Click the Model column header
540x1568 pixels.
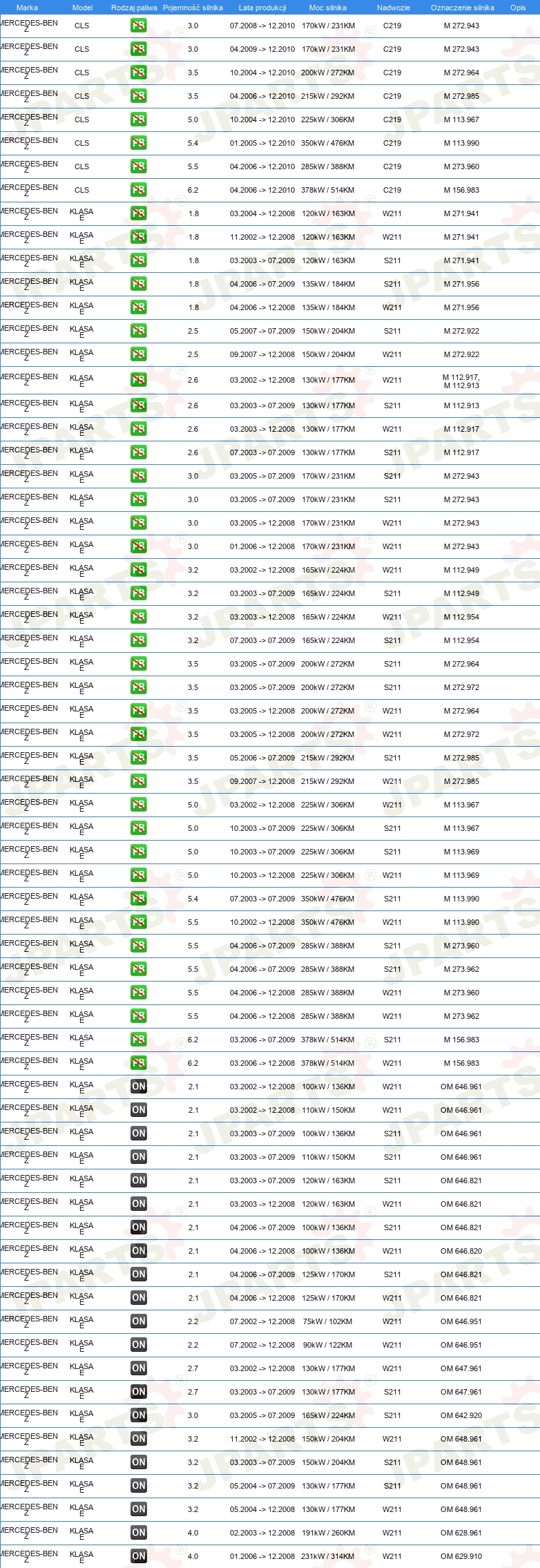82,8
